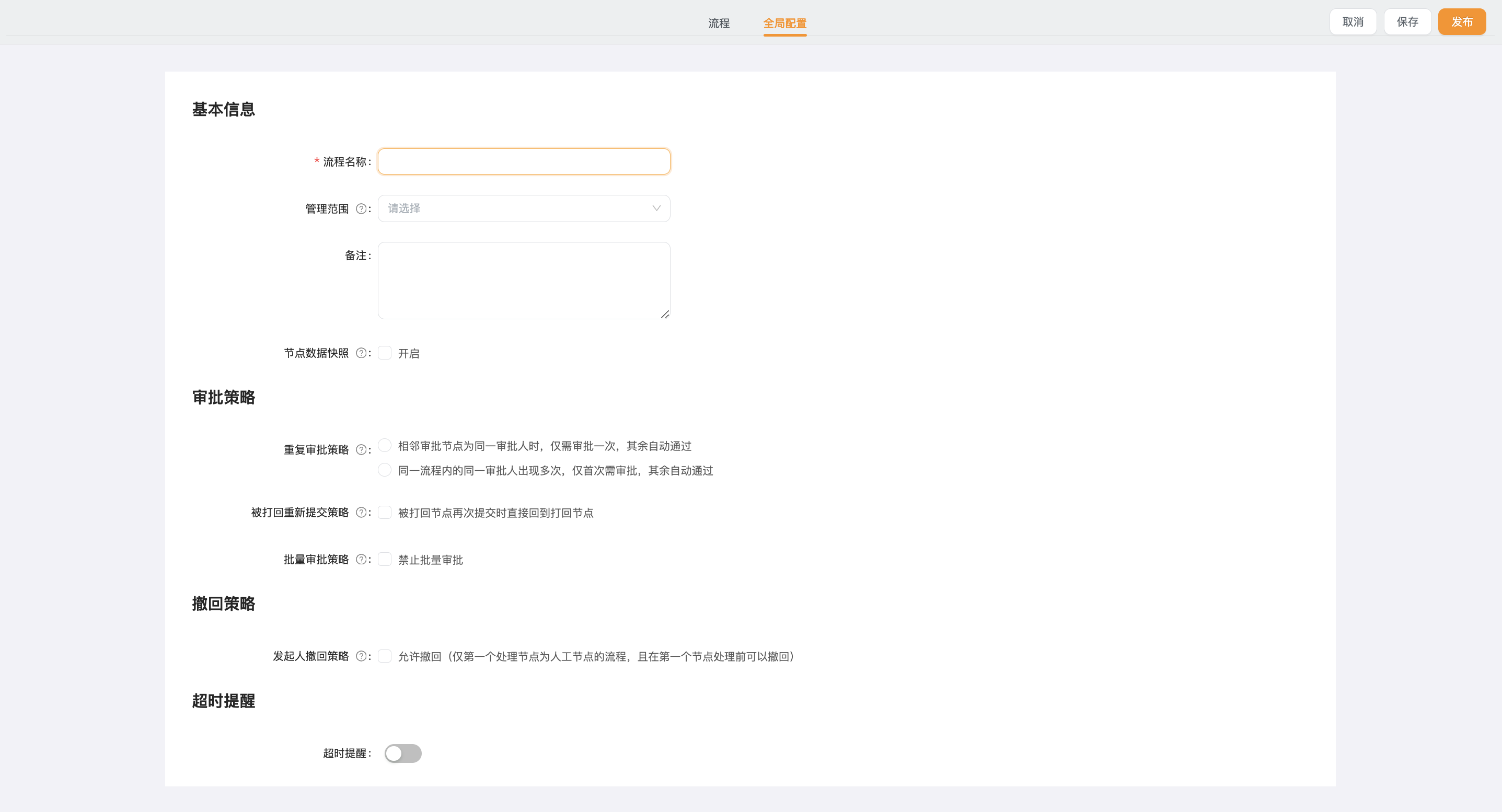Click help icon beside 被打回重新提交策略
Viewport: 1502px width, 812px height.
[361, 513]
